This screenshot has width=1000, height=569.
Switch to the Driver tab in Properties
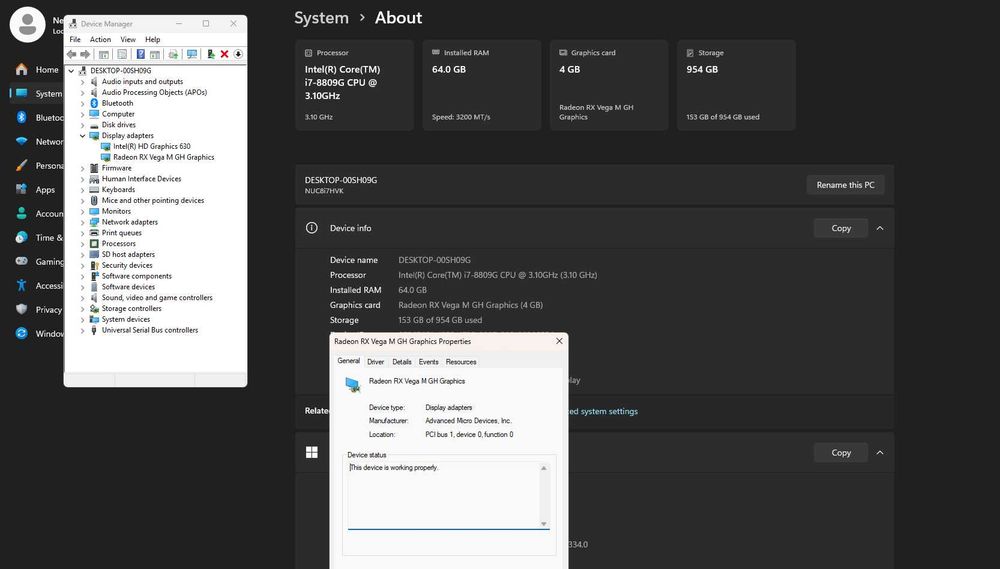(x=376, y=362)
